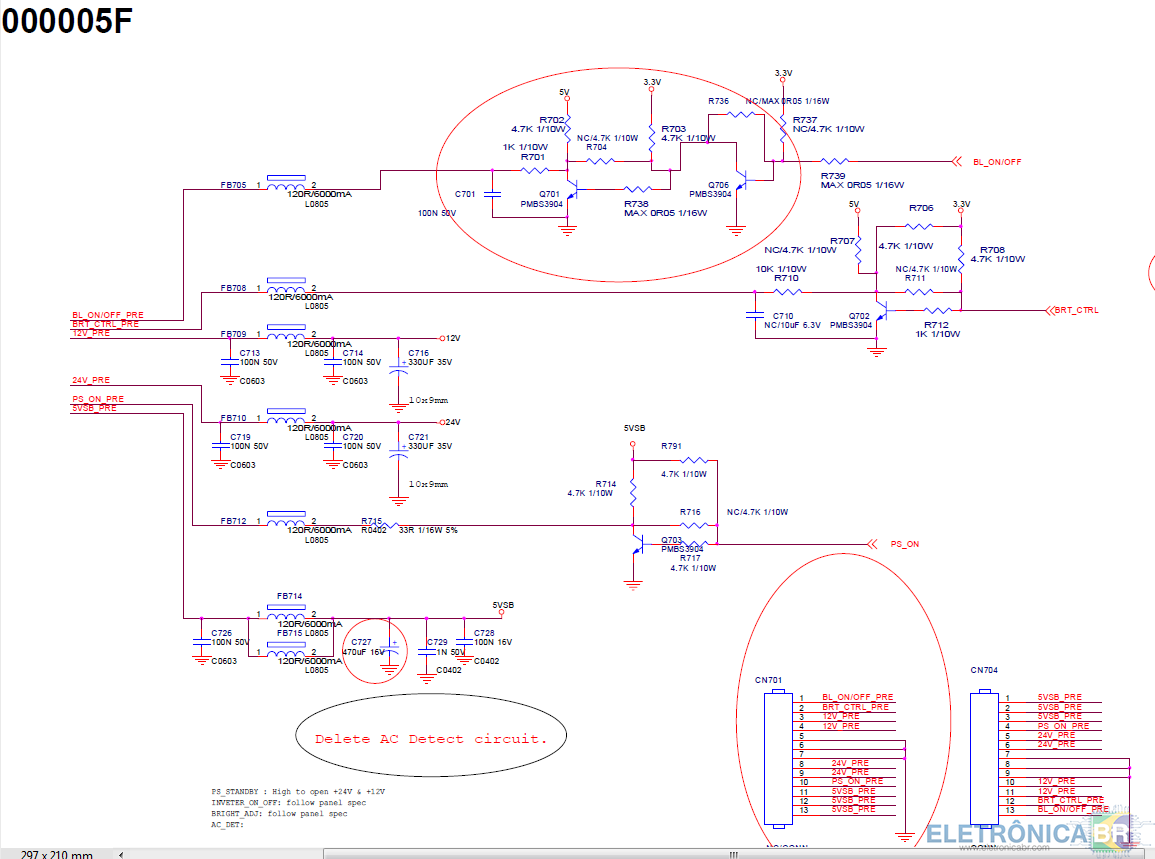Click the R706 resistor designator

point(921,208)
